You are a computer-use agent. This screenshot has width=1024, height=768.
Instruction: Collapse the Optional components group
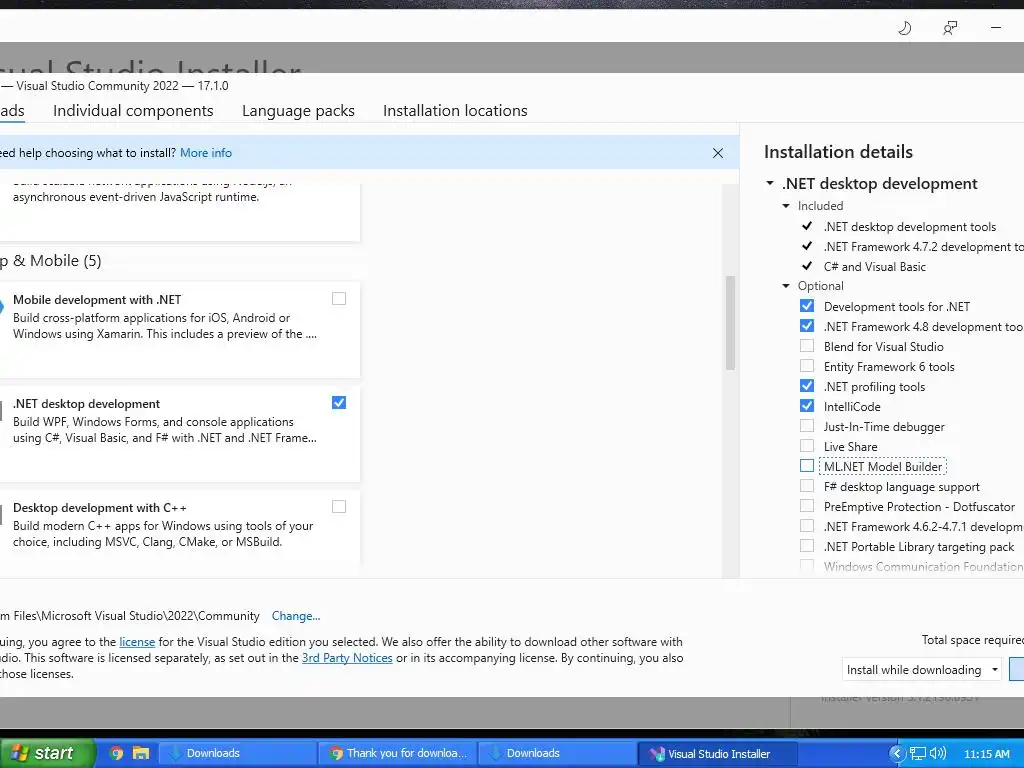tap(786, 286)
